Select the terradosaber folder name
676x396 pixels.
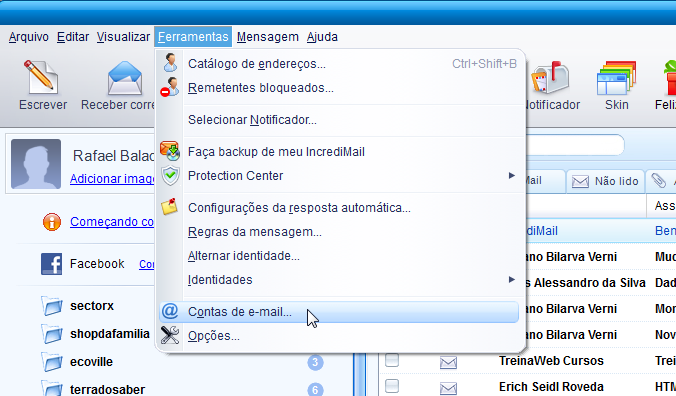[x=107, y=390]
